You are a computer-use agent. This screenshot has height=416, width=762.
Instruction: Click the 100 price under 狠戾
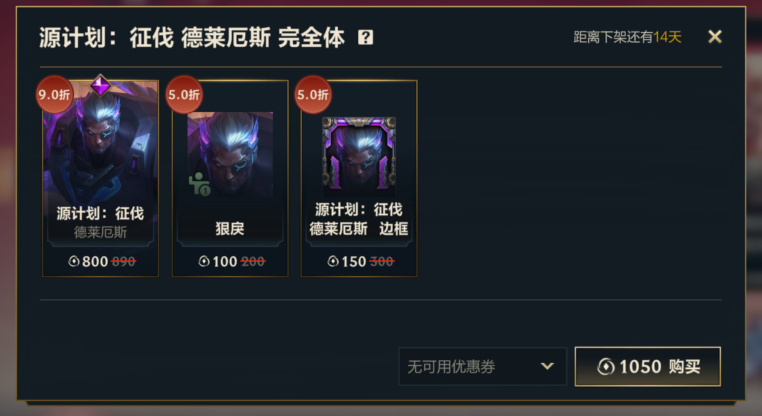(x=225, y=261)
